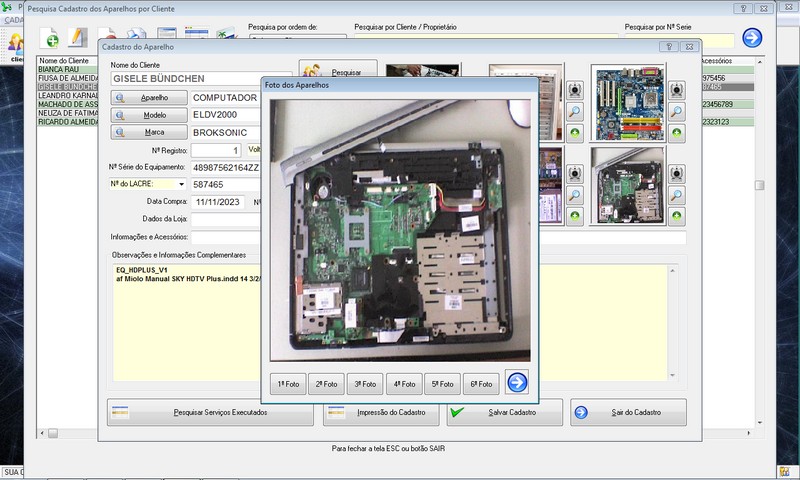The image size is (800, 480).
Task: Click green plus icon beside the memory cards thumbnail
Action: pos(575,216)
